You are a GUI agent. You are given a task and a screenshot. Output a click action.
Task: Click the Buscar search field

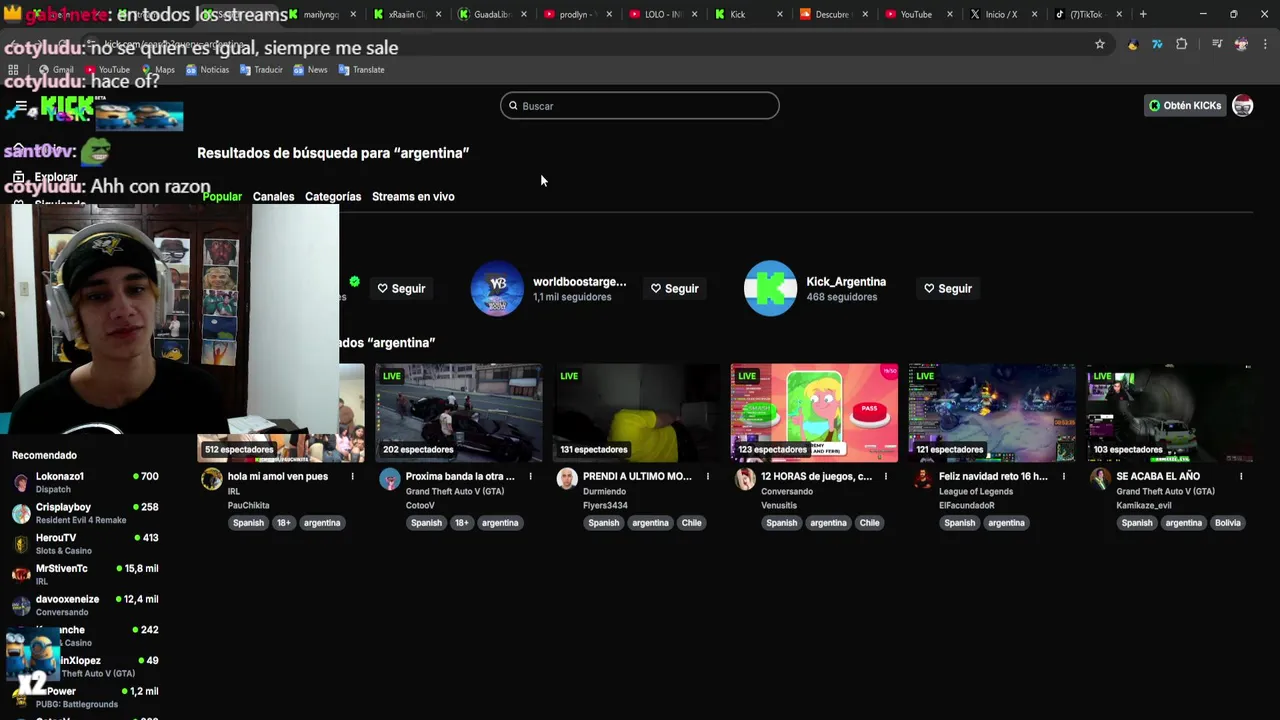coord(640,106)
